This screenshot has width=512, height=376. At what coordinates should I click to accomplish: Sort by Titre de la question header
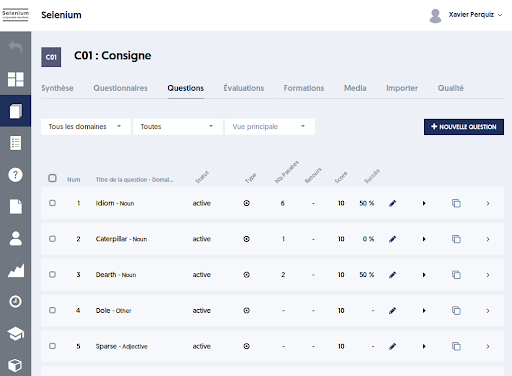pos(135,180)
